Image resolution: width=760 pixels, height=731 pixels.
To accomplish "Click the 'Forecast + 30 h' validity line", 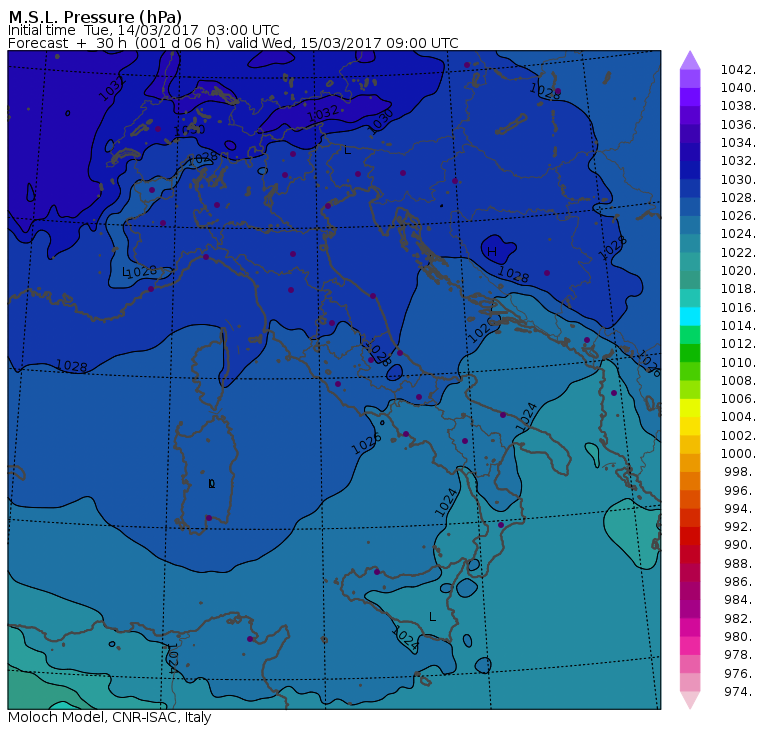I will click(233, 43).
